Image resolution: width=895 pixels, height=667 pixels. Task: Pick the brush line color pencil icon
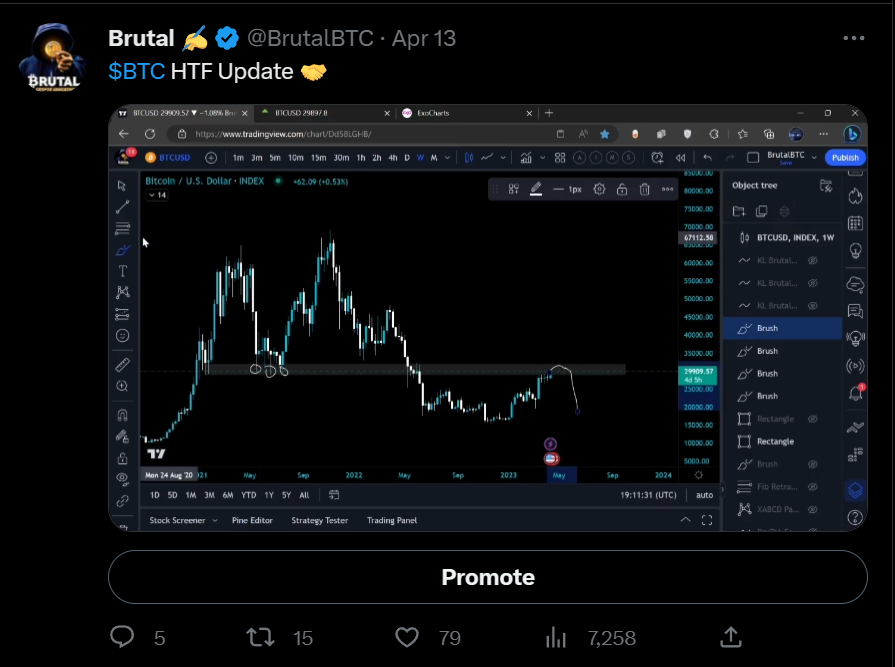point(535,189)
